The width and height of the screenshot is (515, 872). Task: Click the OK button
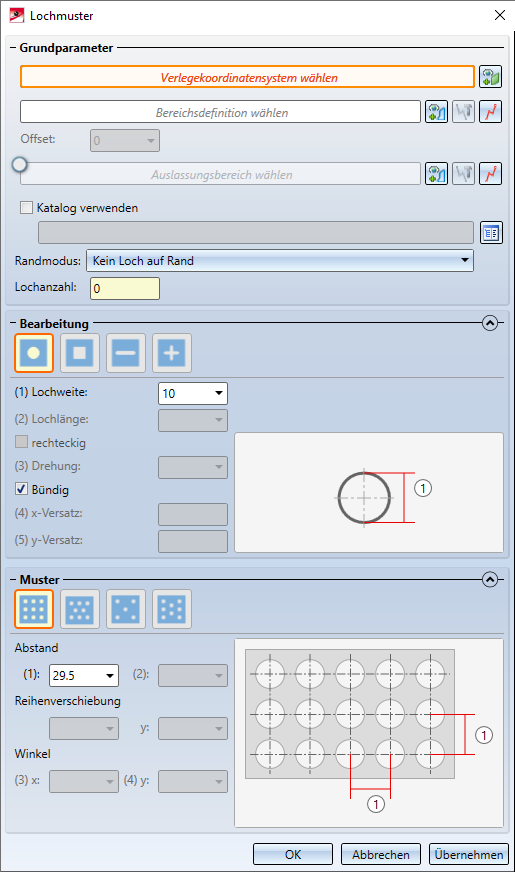pyautogui.click(x=293, y=854)
